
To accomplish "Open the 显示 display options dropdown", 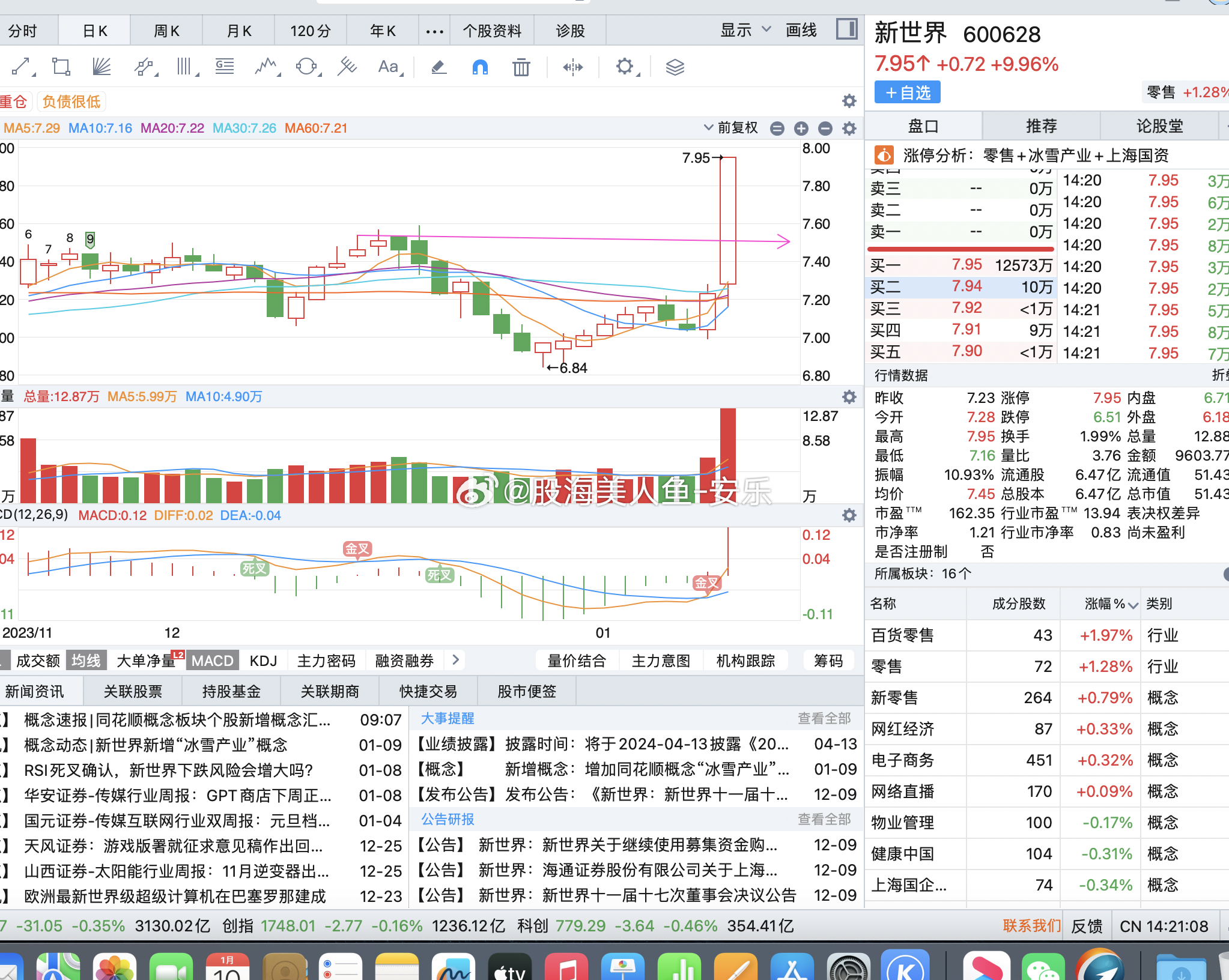I will pos(743,29).
